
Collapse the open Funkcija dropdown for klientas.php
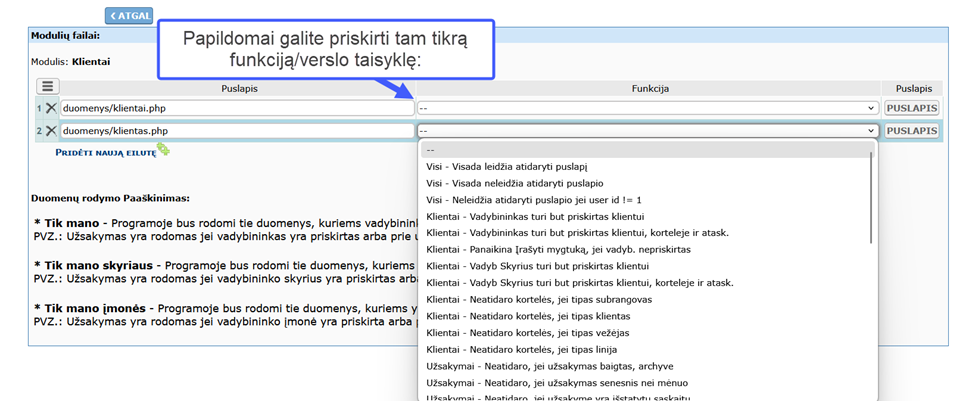point(647,131)
